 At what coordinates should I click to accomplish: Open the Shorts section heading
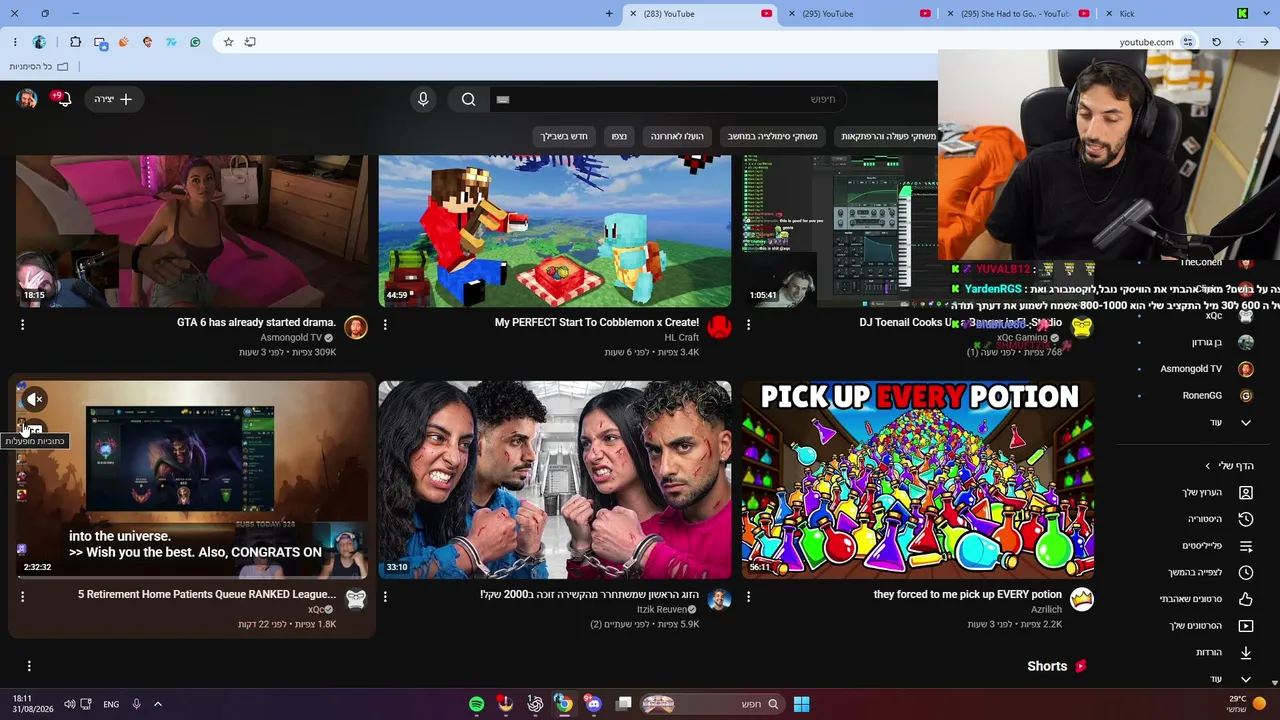(1047, 666)
